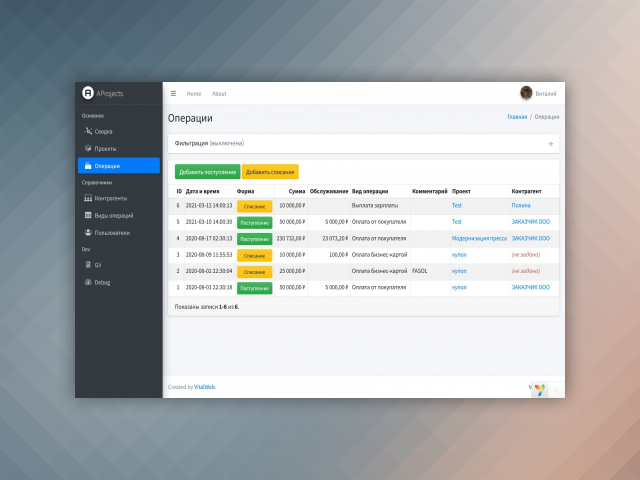Image resolution: width=640 pixels, height=480 pixels.
Task: Click (не задано) in row 3
Action: 526,254
